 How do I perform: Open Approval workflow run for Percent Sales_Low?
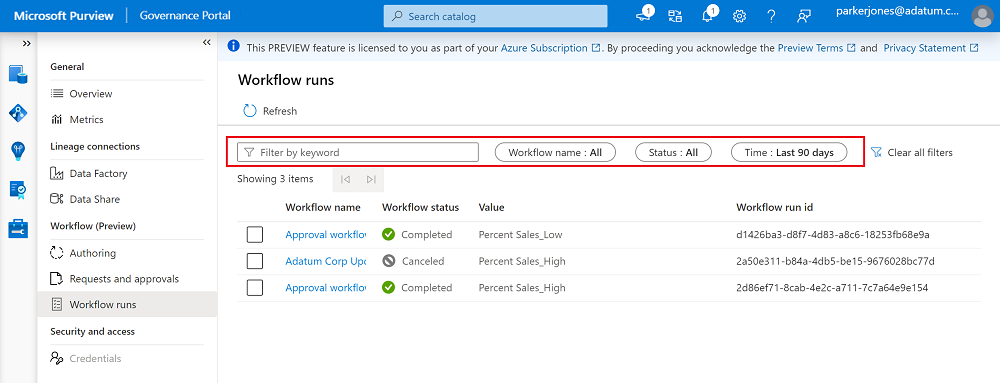coord(325,235)
